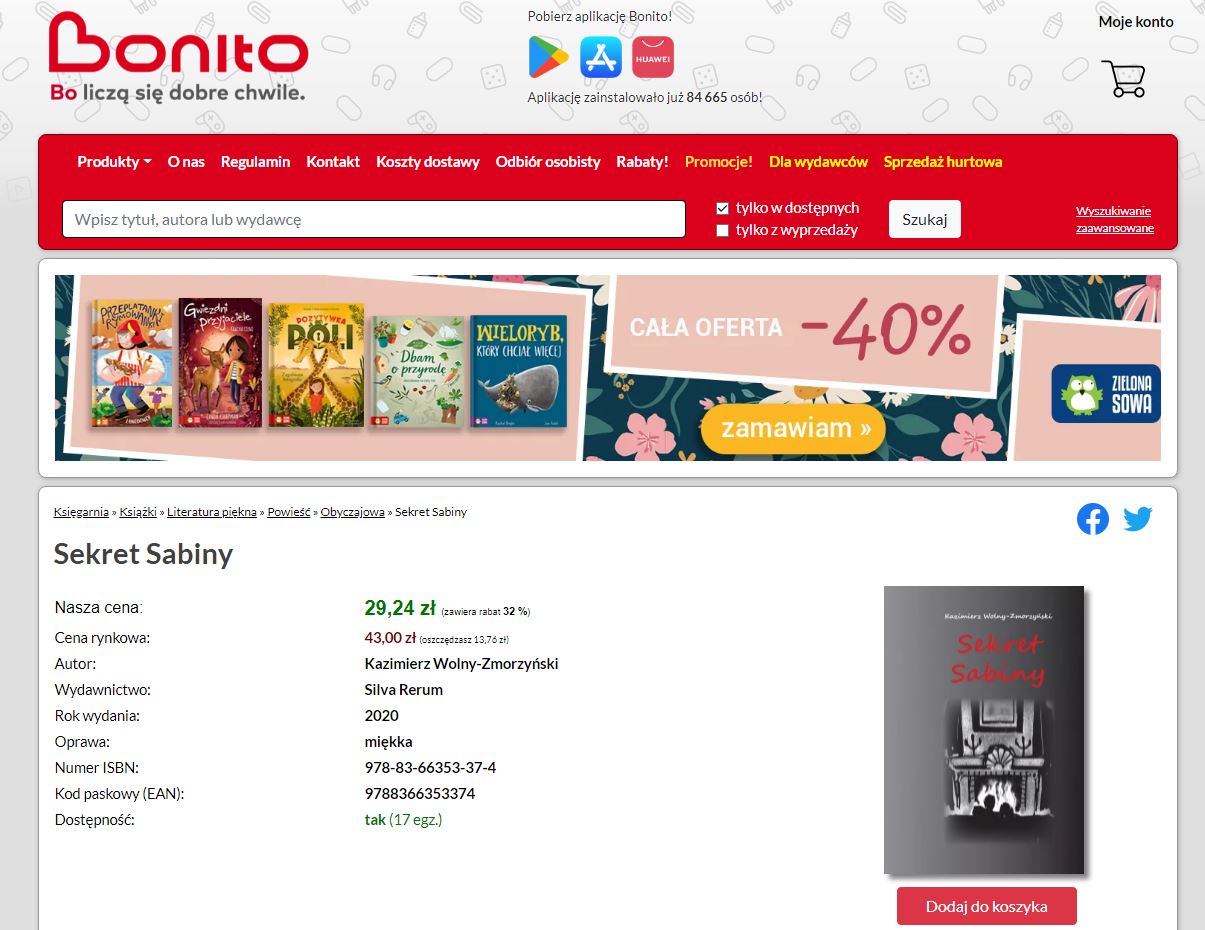The width and height of the screenshot is (1205, 930).
Task: Focus the title, author, publisher search field
Action: pos(374,219)
